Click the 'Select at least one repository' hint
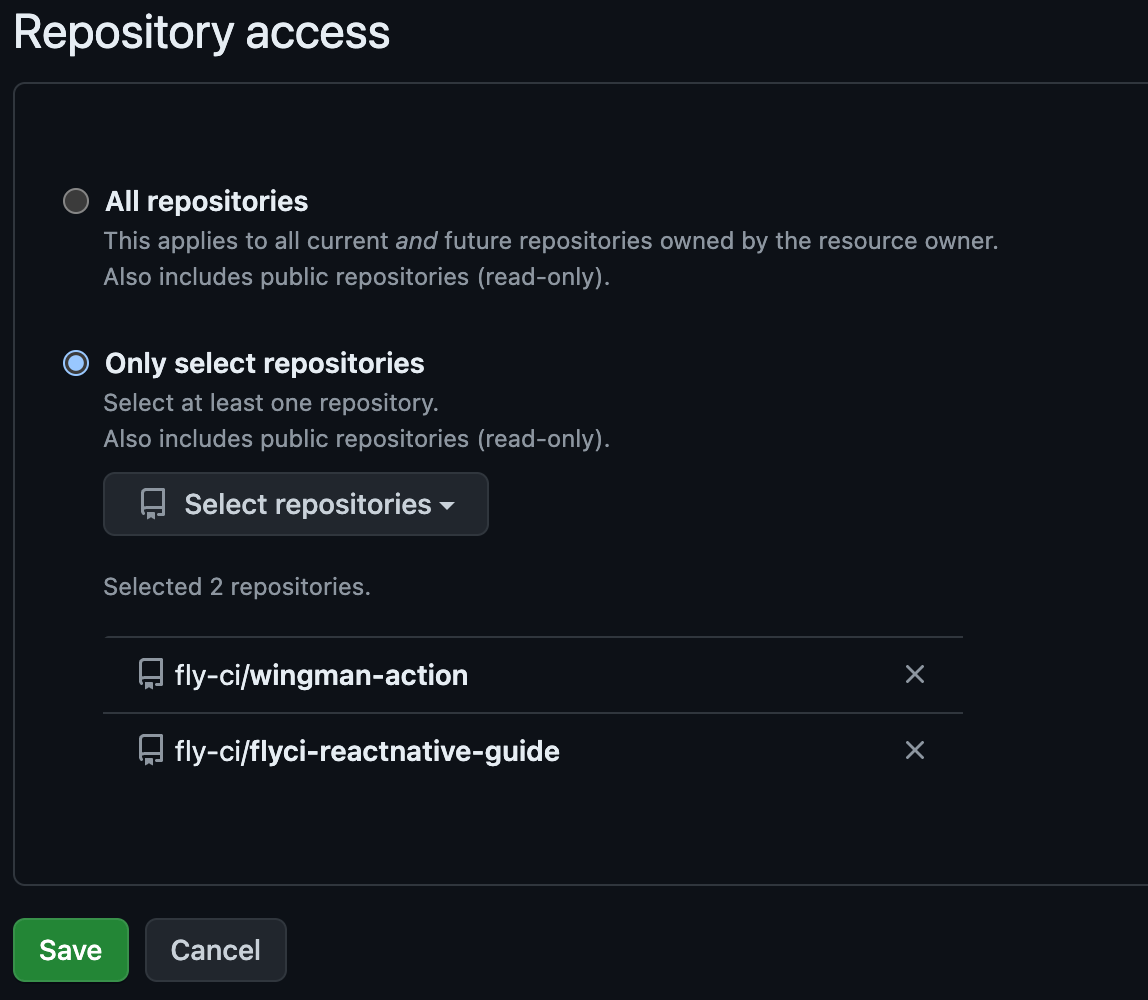The width and height of the screenshot is (1148, 1000). pos(271,403)
